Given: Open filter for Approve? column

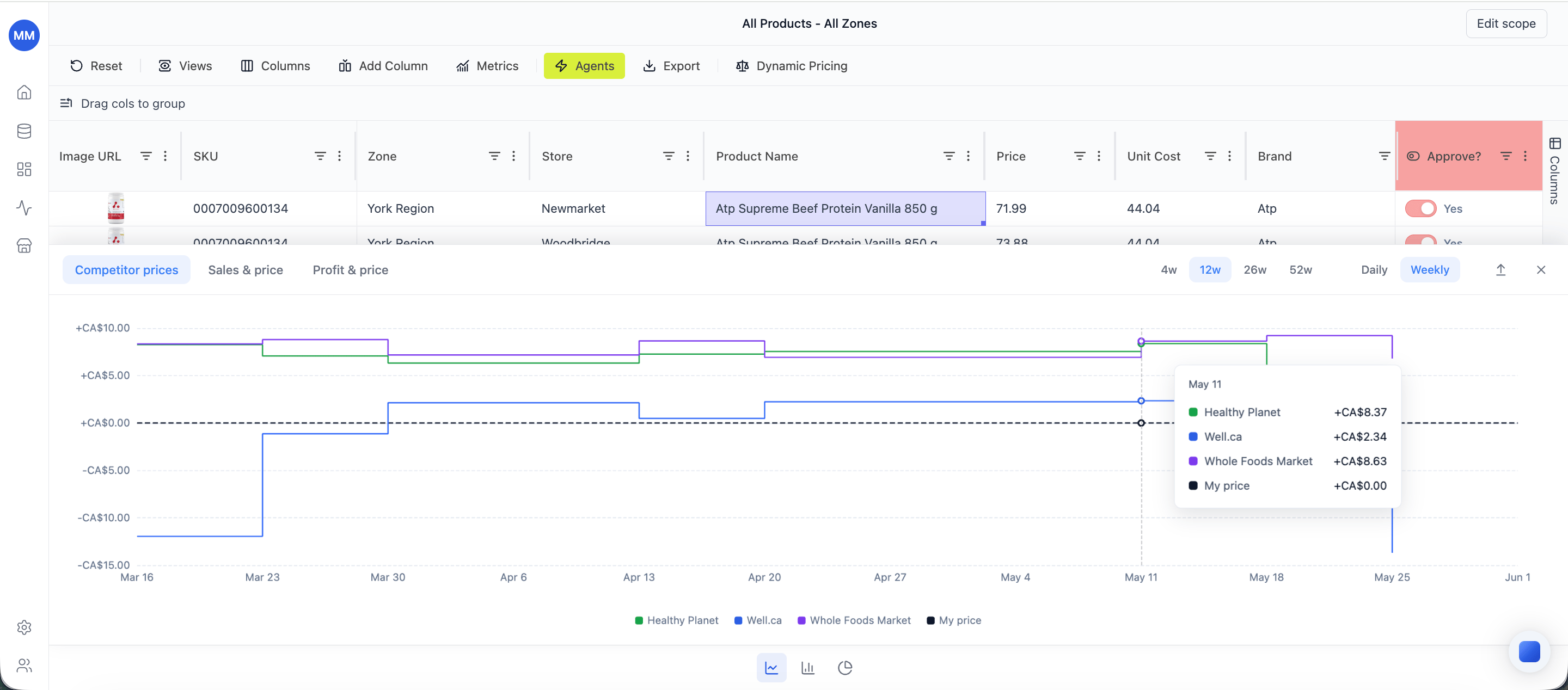Looking at the screenshot, I should pyautogui.click(x=1506, y=156).
